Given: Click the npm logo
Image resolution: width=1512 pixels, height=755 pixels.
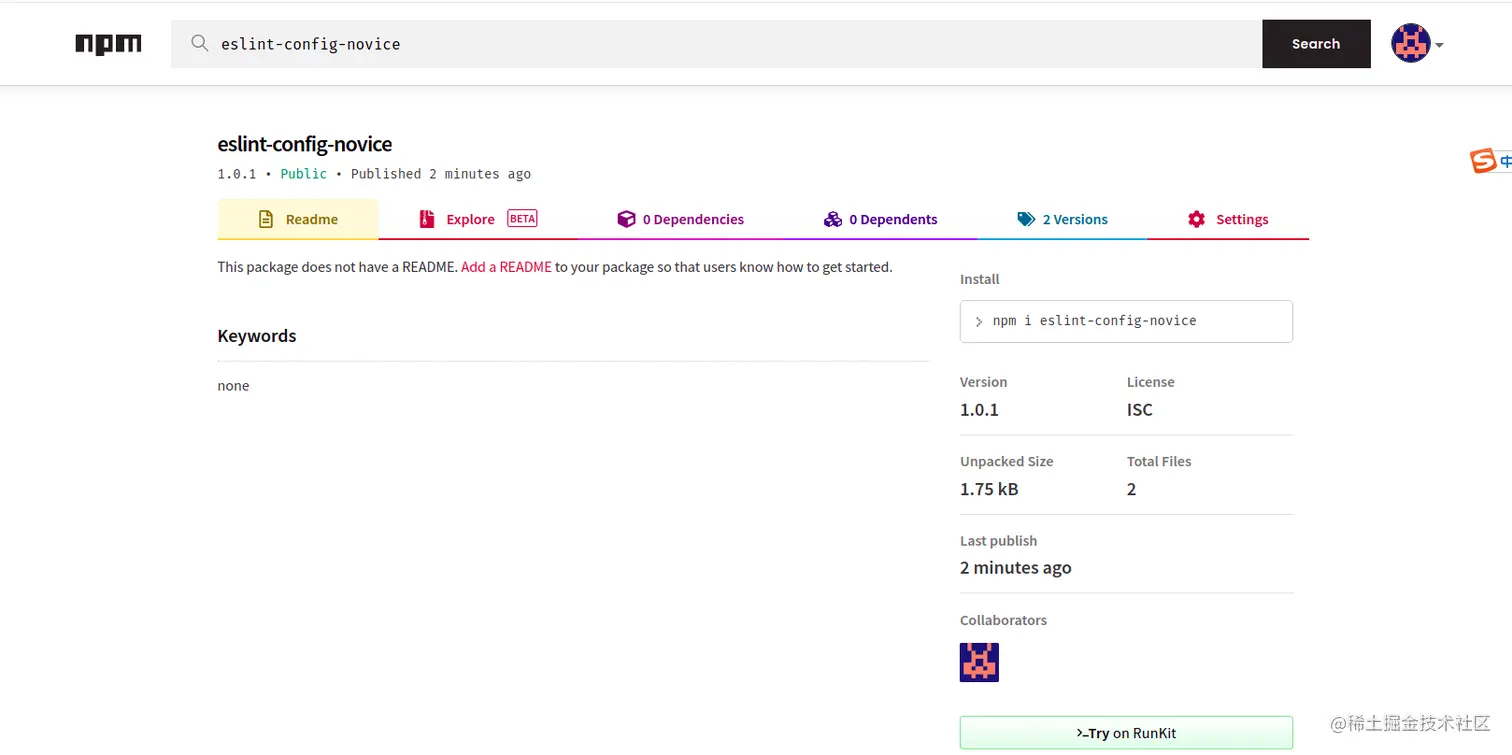Looking at the screenshot, I should [108, 44].
